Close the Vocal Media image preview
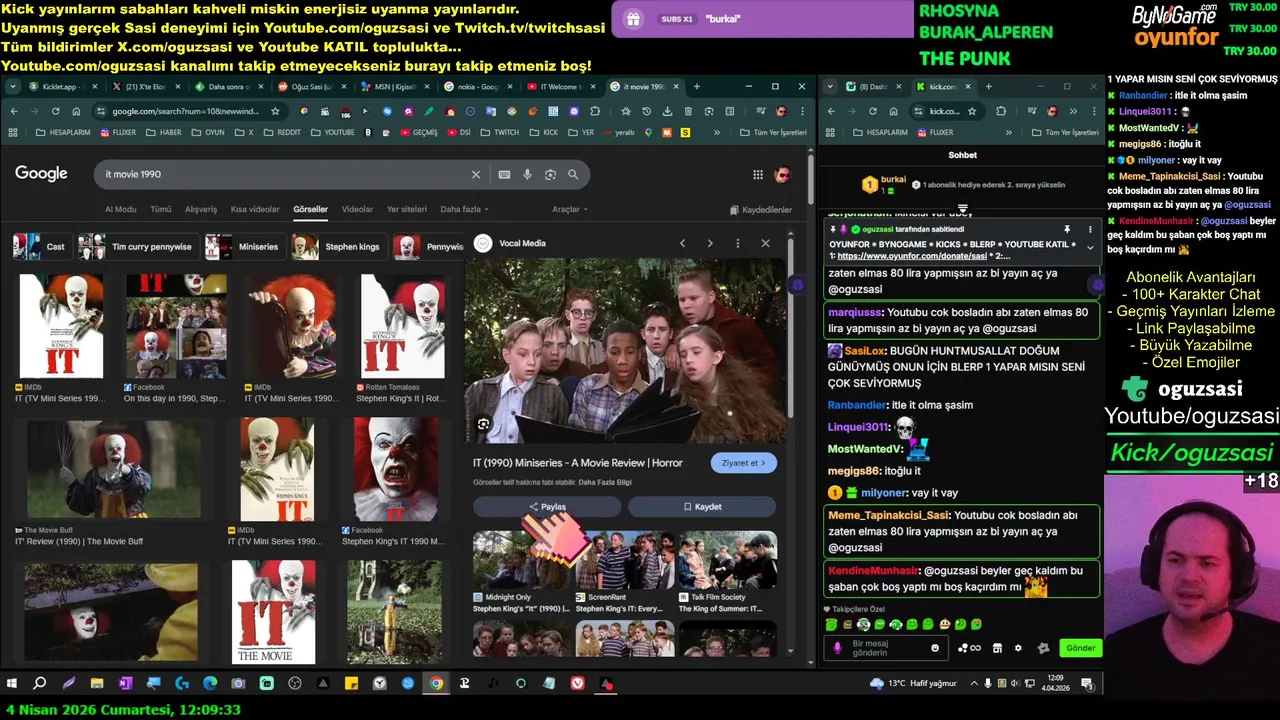Viewport: 1280px width, 720px height. pyautogui.click(x=765, y=243)
